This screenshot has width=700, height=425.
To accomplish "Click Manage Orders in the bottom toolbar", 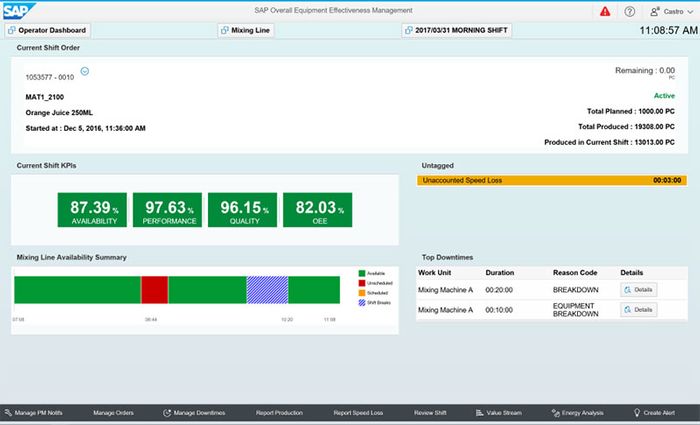I will [113, 413].
